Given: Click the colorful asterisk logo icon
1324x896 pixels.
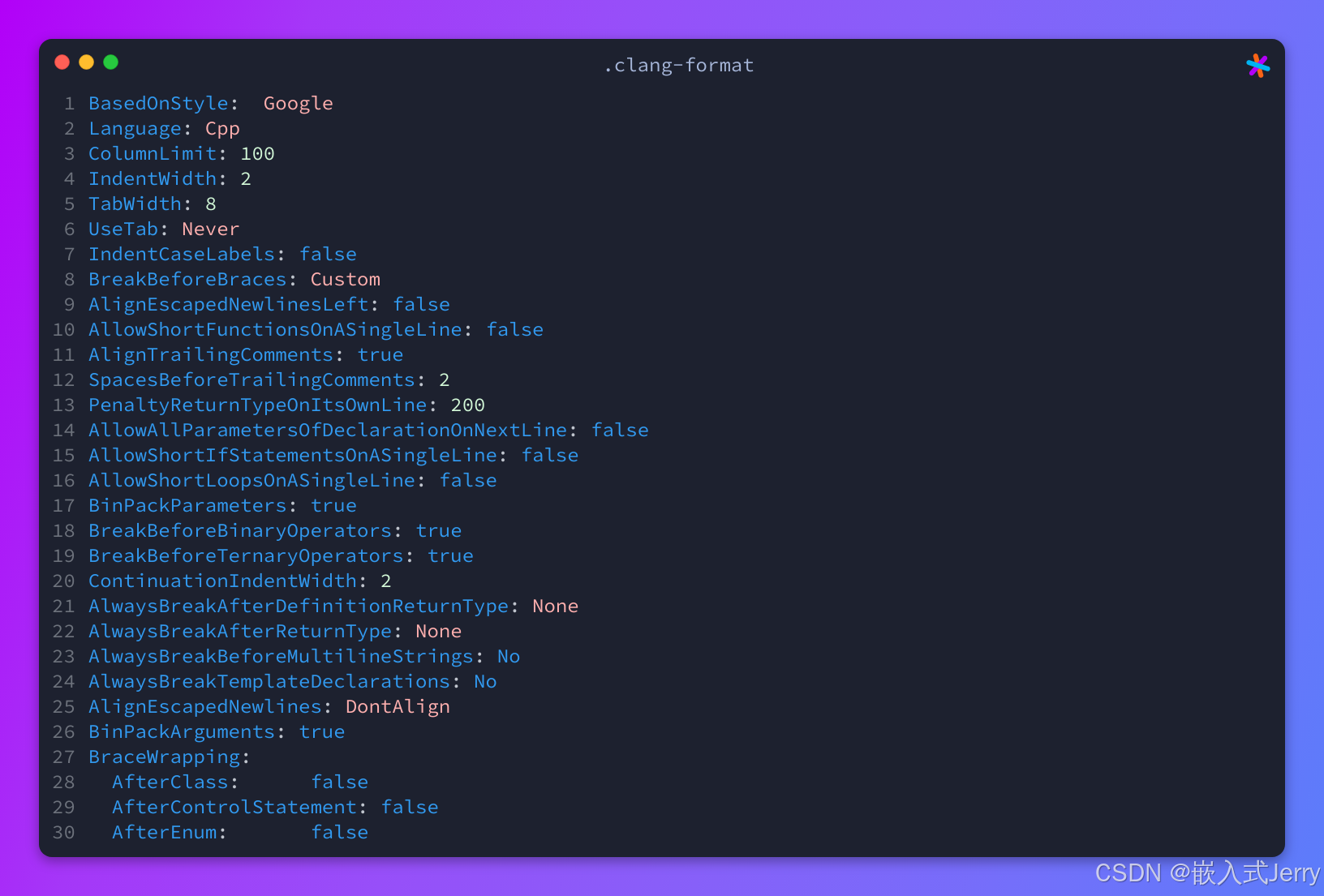Looking at the screenshot, I should click(1257, 66).
